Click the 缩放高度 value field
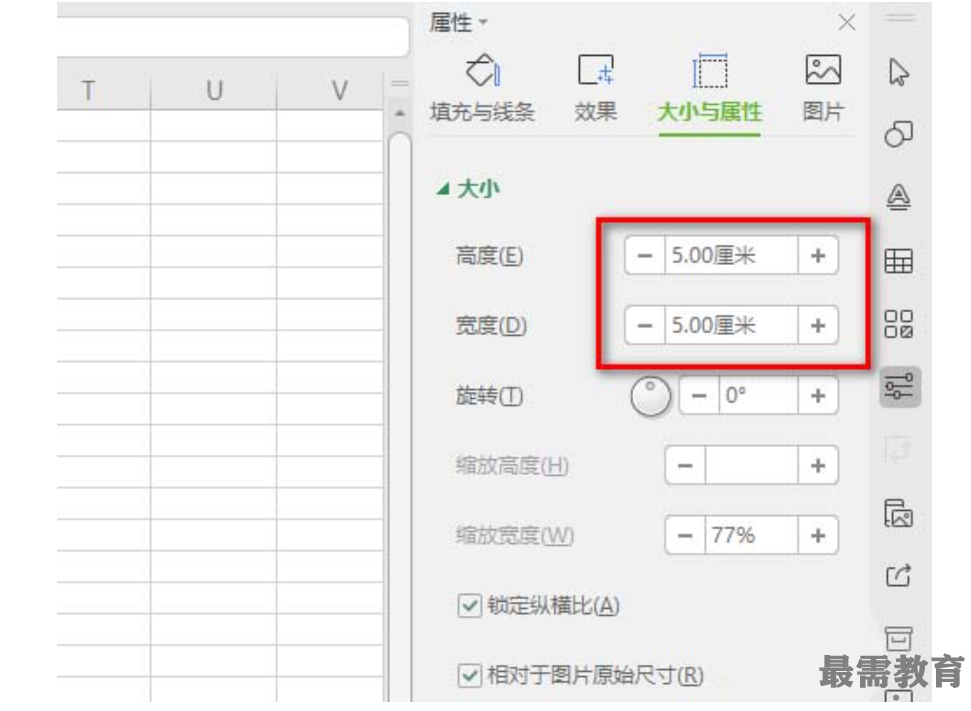 (751, 465)
